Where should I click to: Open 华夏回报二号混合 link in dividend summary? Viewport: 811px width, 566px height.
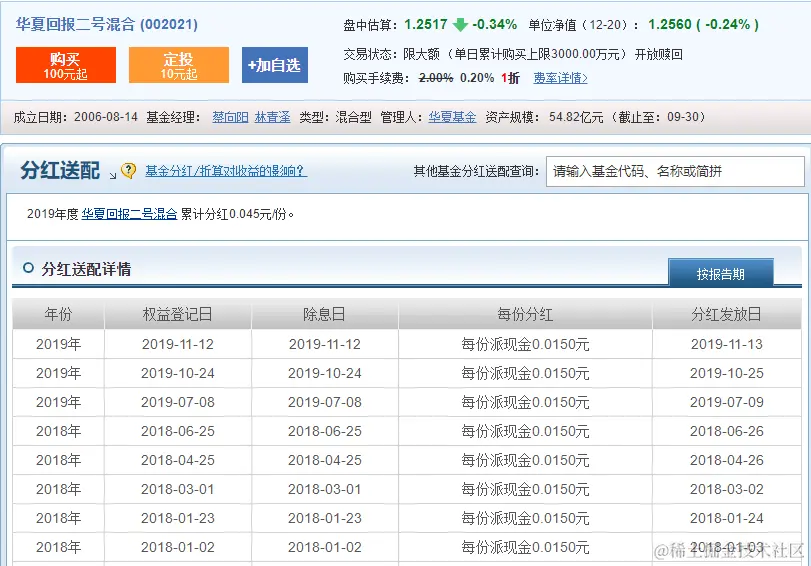pos(129,214)
